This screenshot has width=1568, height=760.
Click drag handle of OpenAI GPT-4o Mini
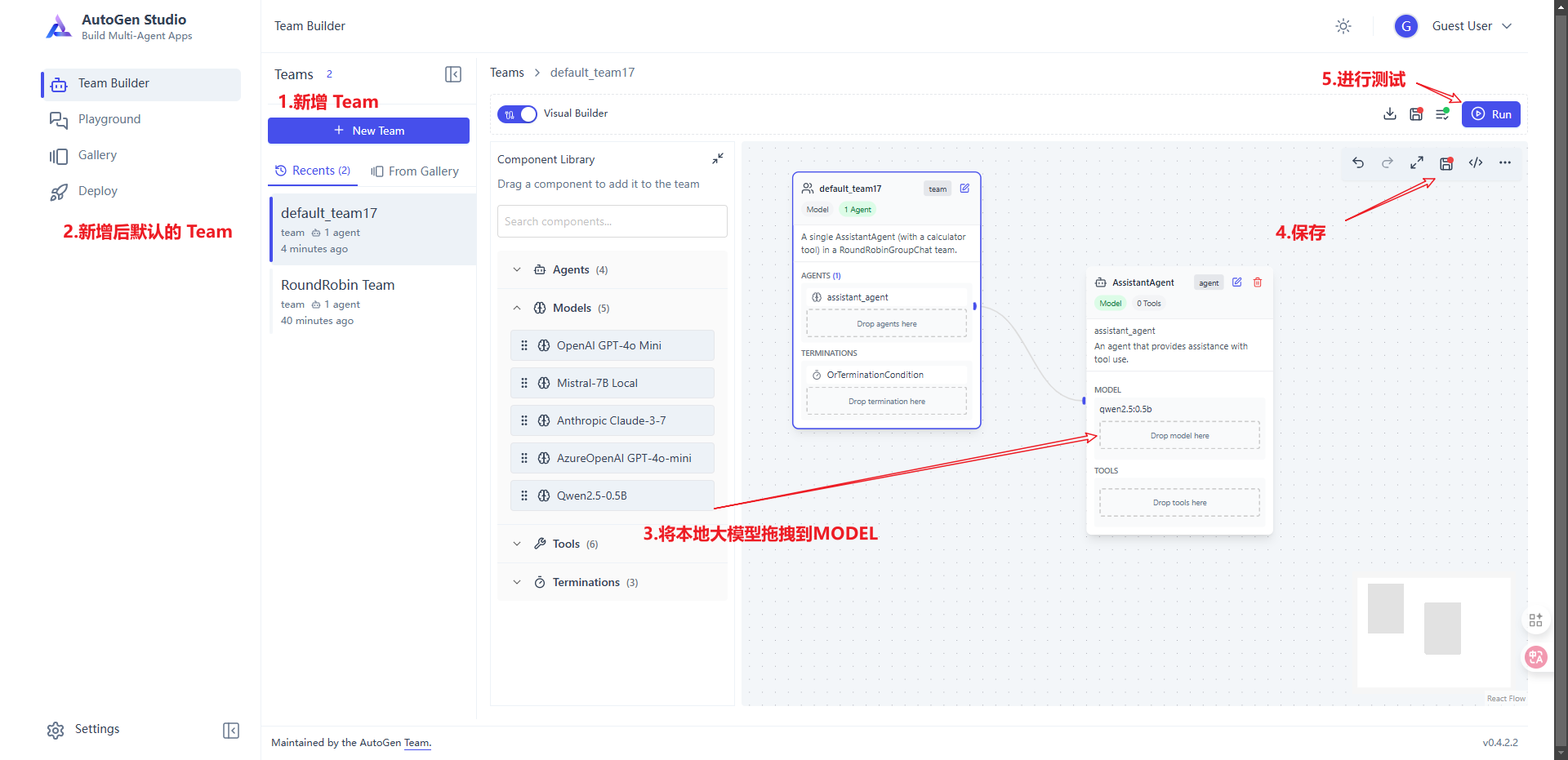tap(524, 345)
